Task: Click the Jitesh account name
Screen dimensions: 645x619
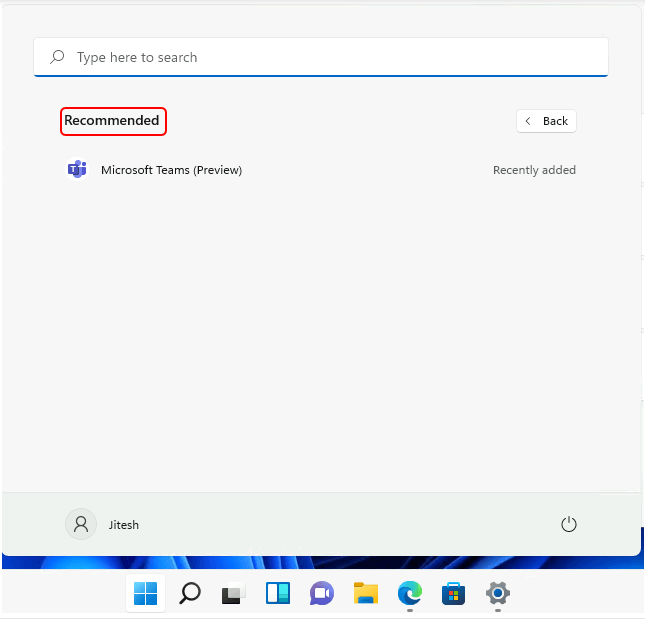Action: (124, 525)
